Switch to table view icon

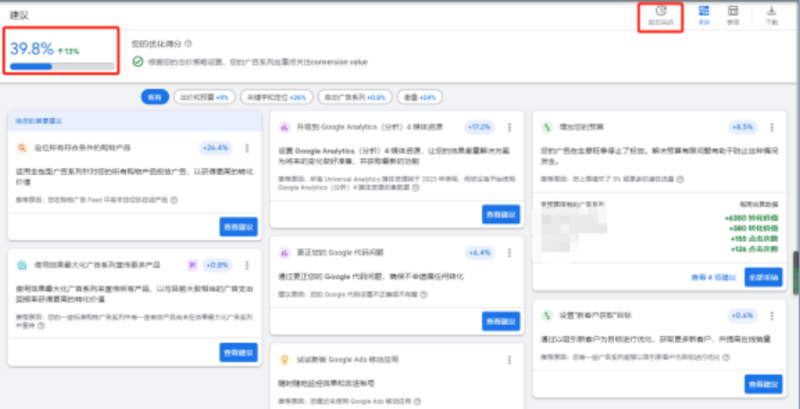pyautogui.click(x=733, y=11)
